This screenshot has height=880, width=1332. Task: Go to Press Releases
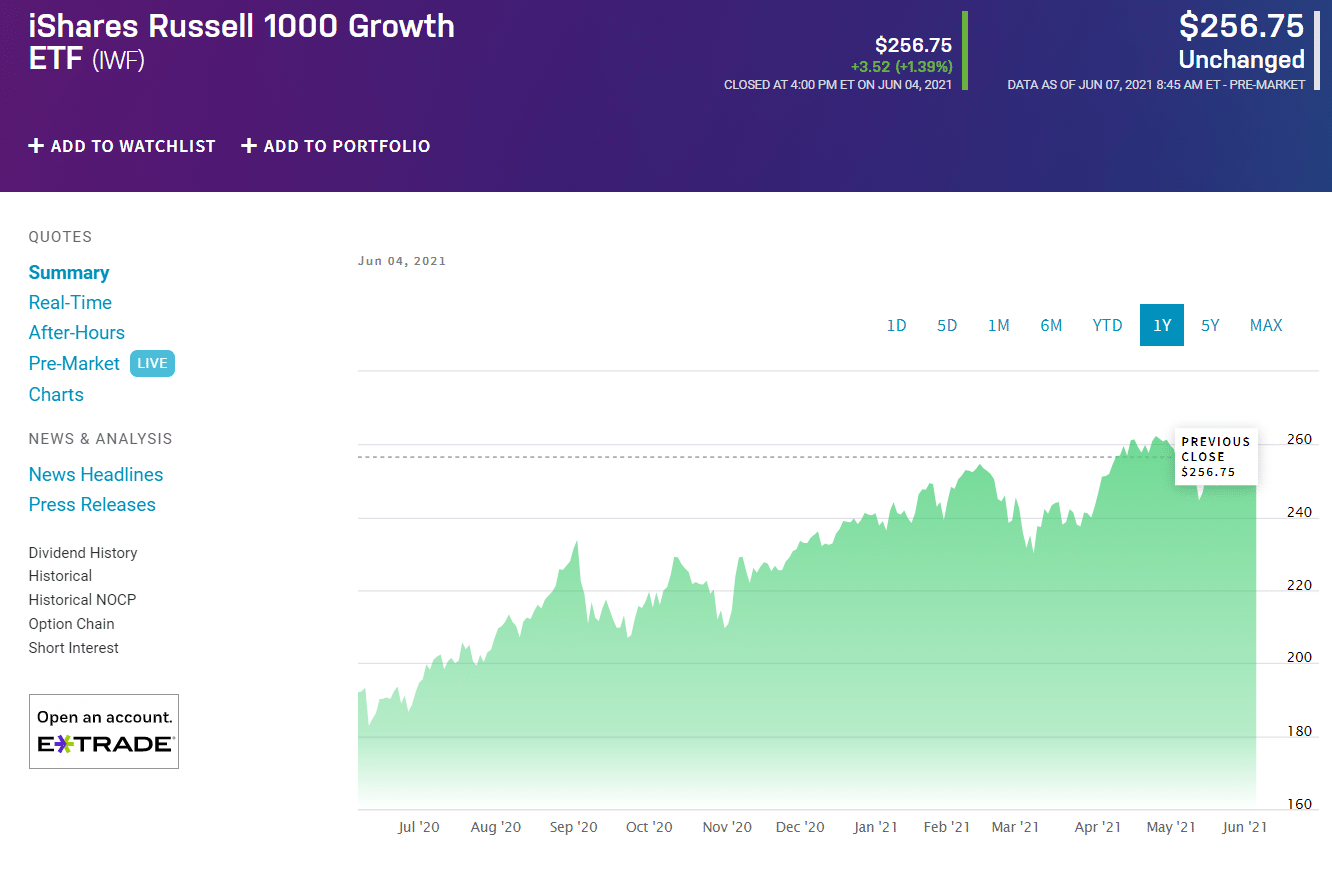click(x=92, y=504)
